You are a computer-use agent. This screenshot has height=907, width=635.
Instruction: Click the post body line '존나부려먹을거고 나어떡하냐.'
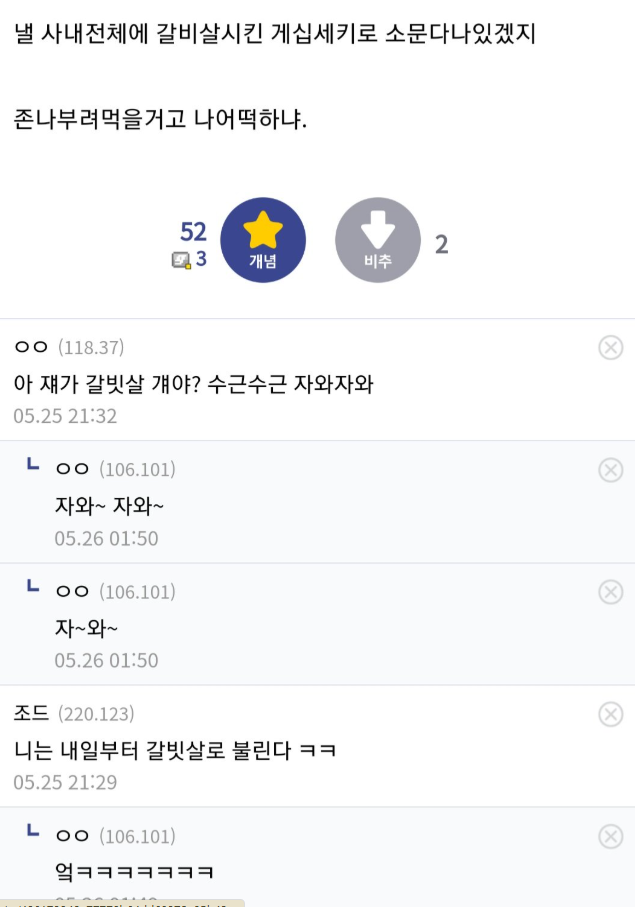(160, 119)
